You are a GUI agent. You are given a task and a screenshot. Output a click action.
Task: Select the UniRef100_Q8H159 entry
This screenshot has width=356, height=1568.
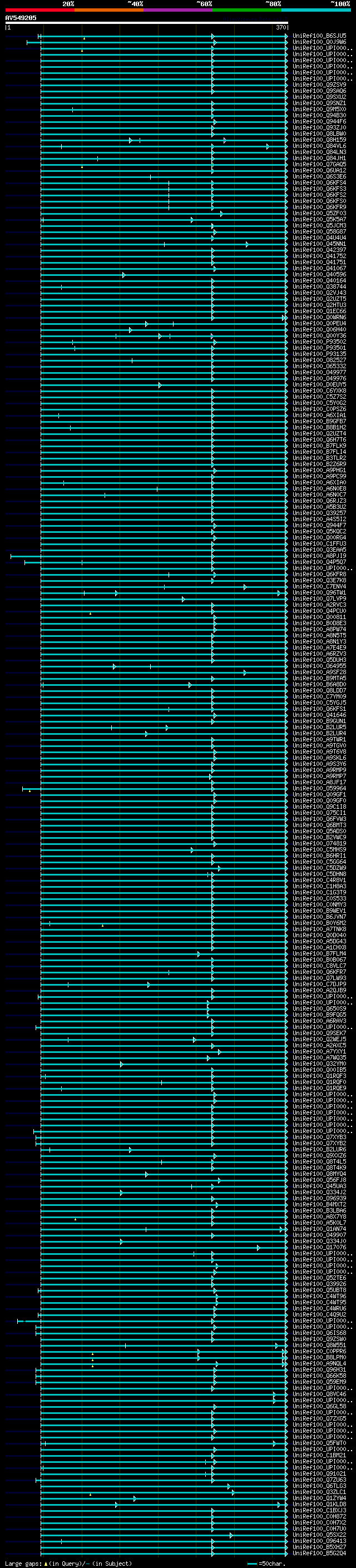pyautogui.click(x=319, y=140)
